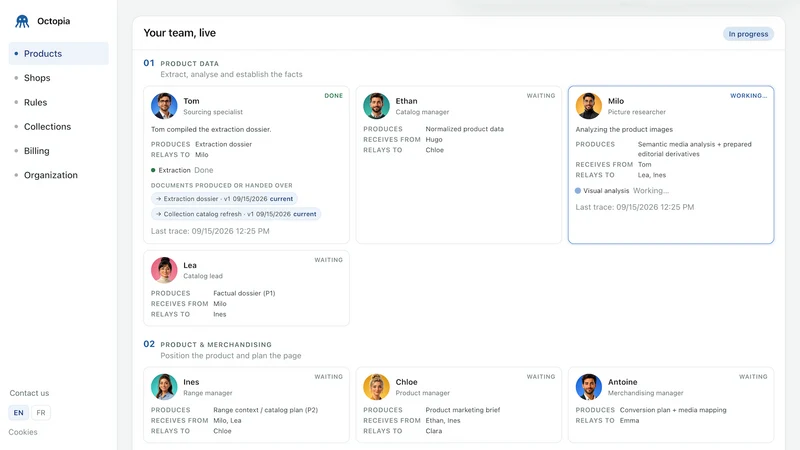Click the Your team, live heading
800x450 pixels.
click(180, 33)
